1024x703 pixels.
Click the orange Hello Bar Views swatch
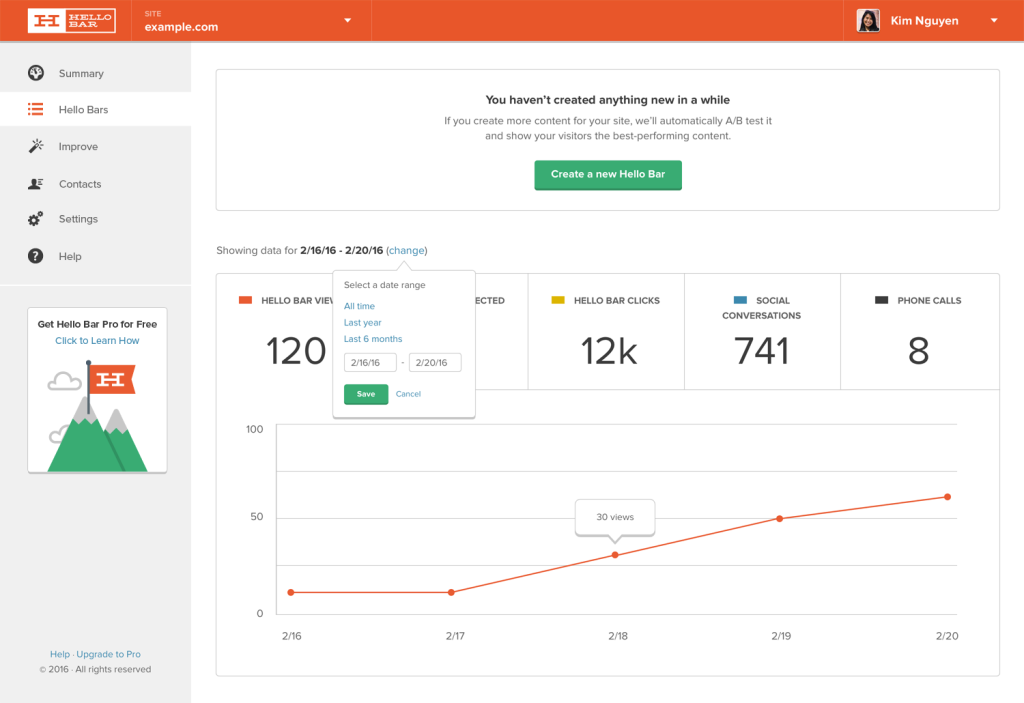pyautogui.click(x=246, y=300)
